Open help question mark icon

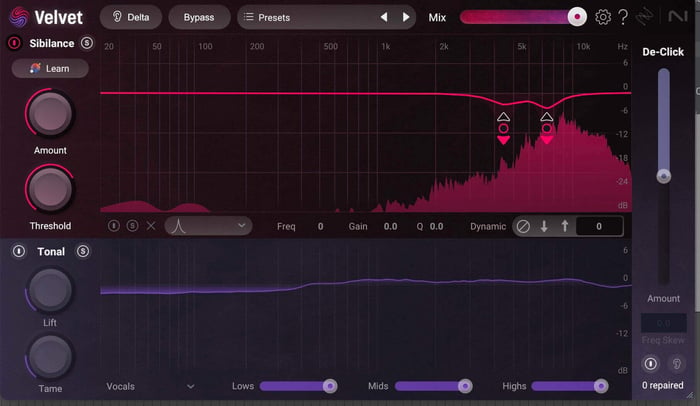pyautogui.click(x=623, y=17)
